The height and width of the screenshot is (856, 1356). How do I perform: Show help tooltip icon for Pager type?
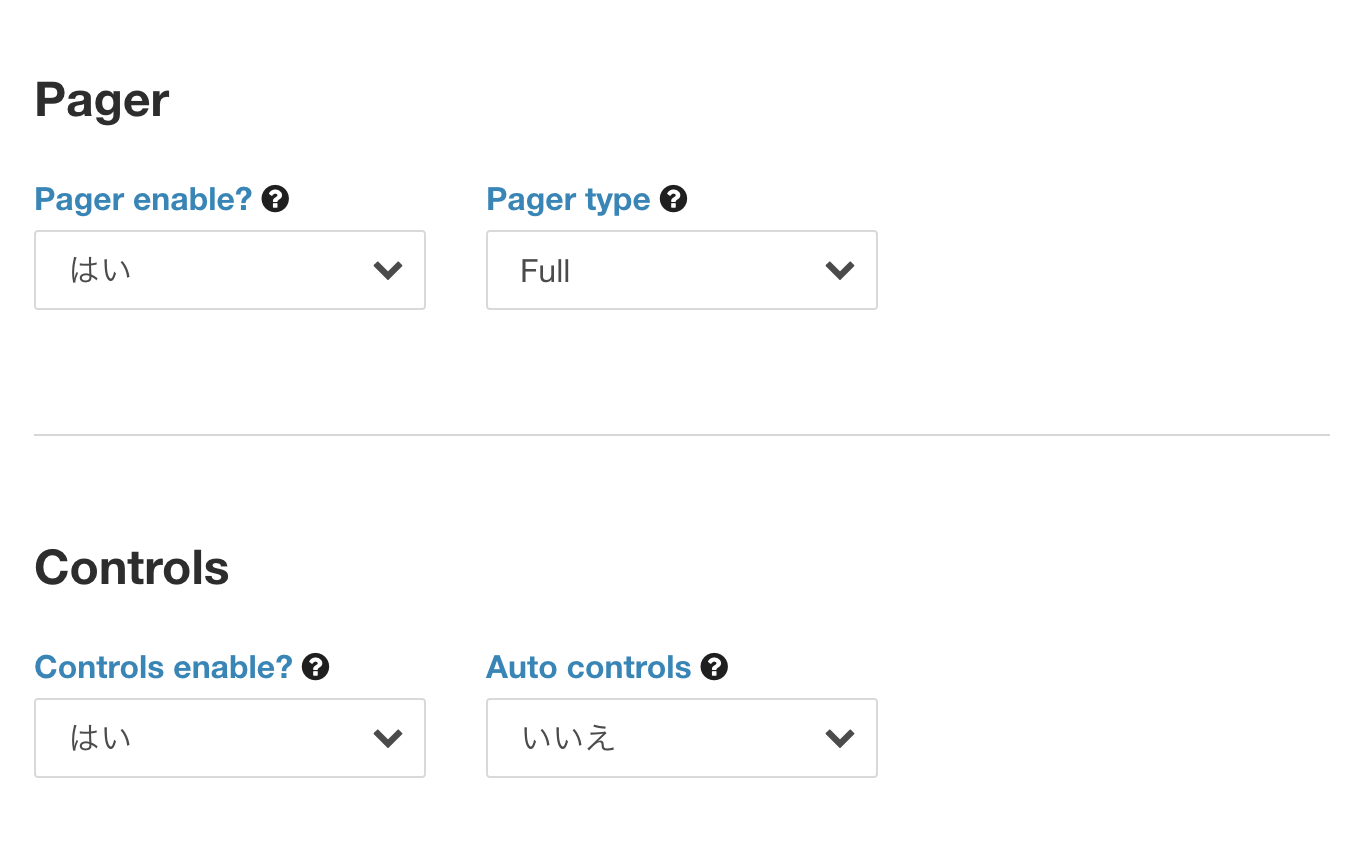(674, 199)
